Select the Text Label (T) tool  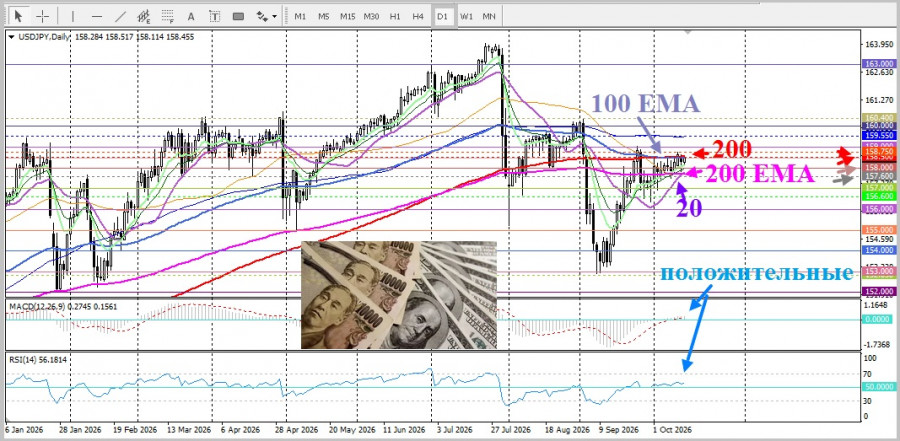[214, 16]
